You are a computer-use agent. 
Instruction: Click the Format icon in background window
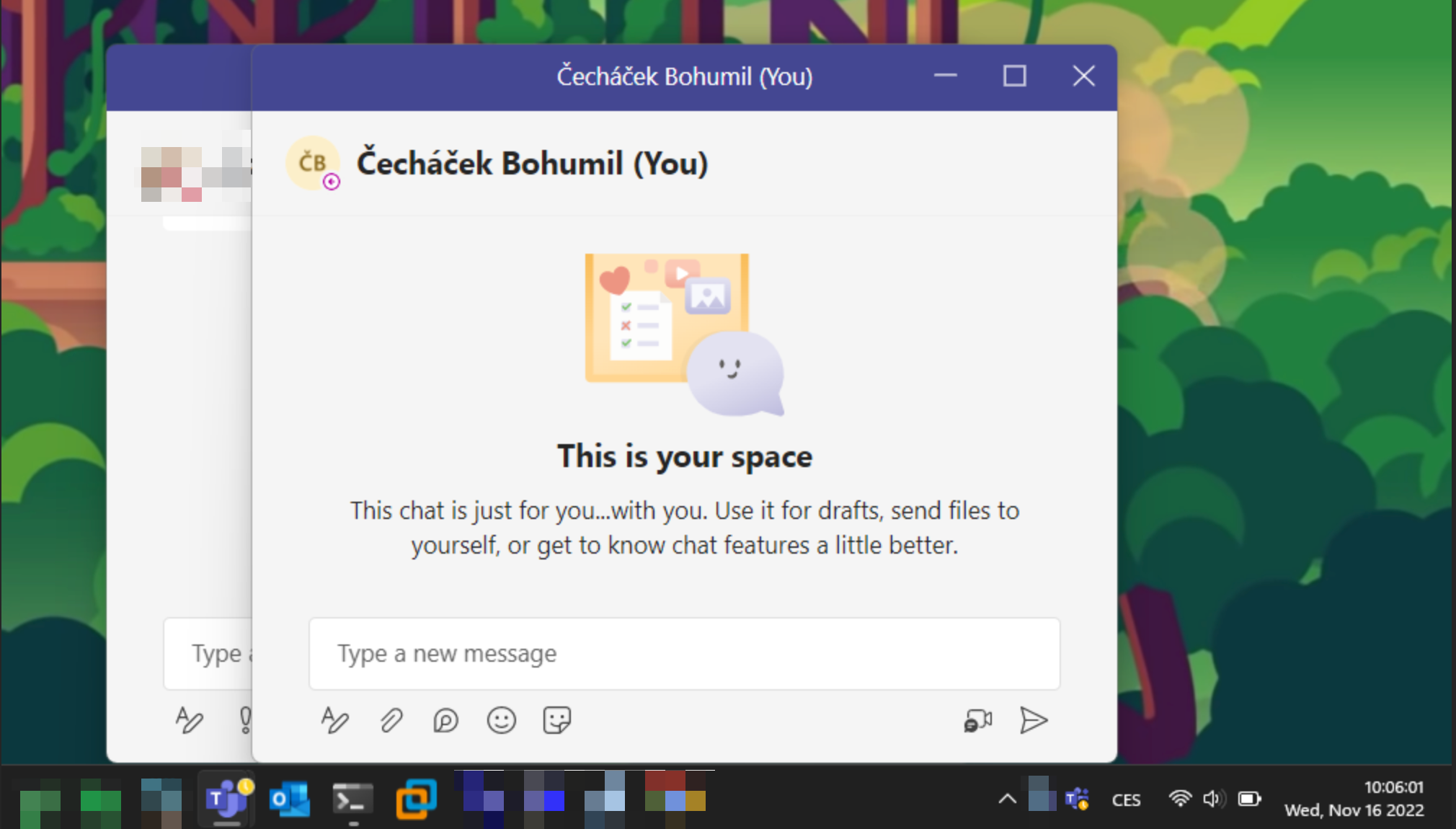coord(190,720)
